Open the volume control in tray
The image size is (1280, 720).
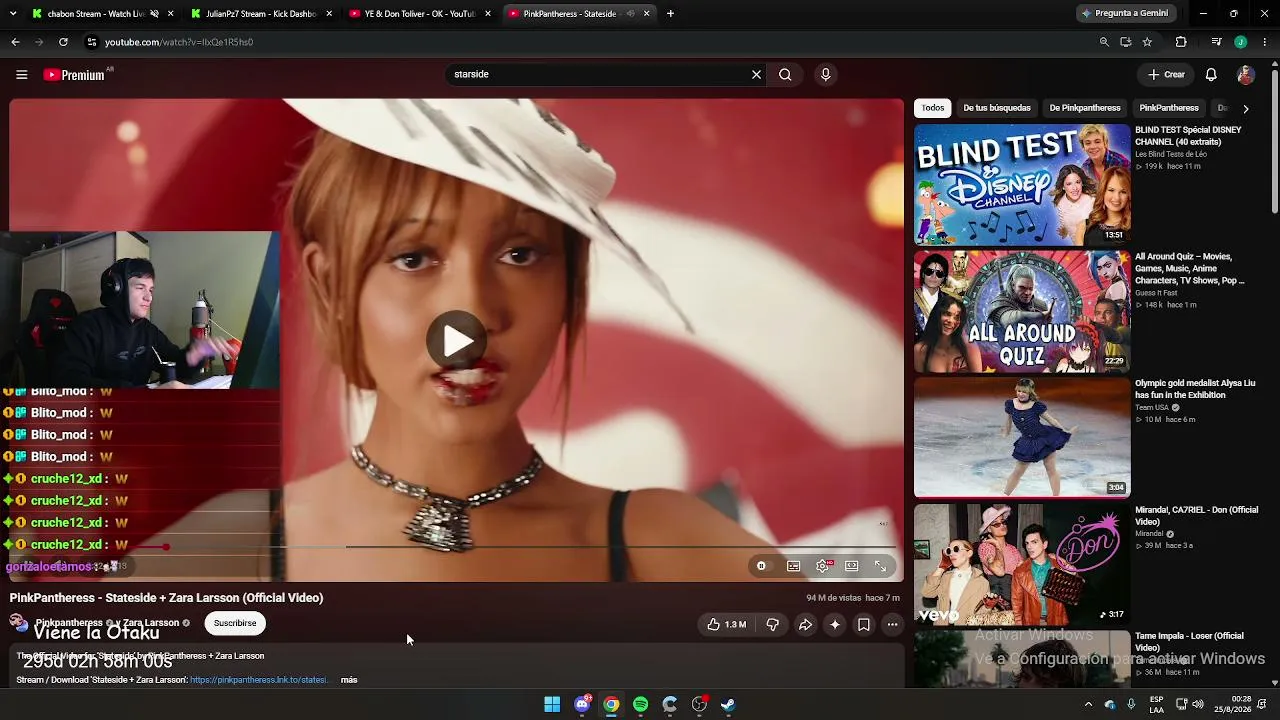coord(1198,704)
